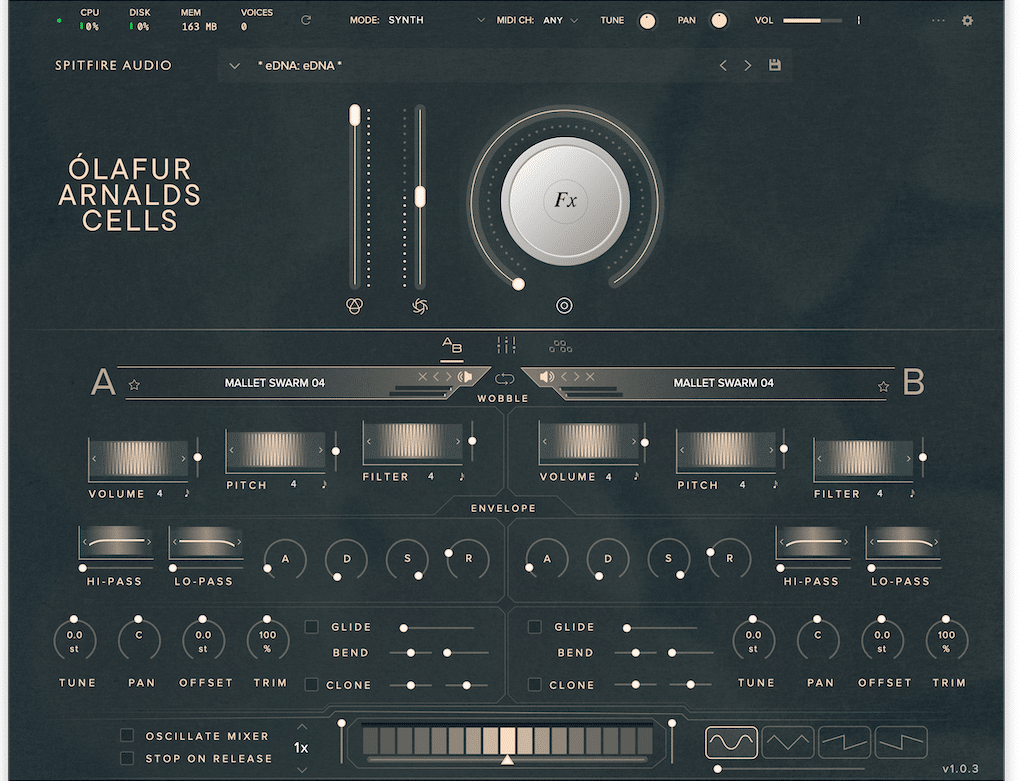Open the settings gear in the top bar
Viewport: 1024px width, 781px height.
click(x=967, y=20)
